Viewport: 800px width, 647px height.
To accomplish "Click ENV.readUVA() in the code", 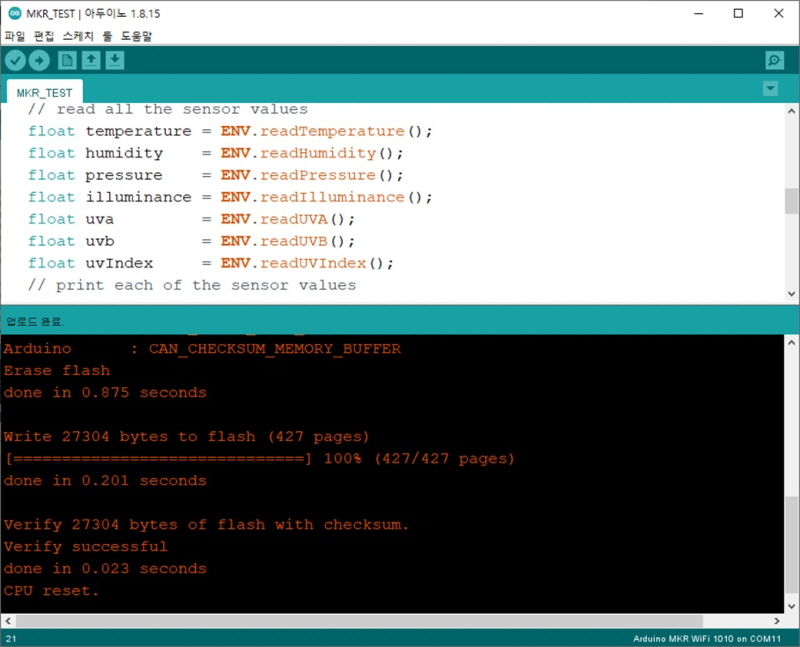I will point(288,219).
